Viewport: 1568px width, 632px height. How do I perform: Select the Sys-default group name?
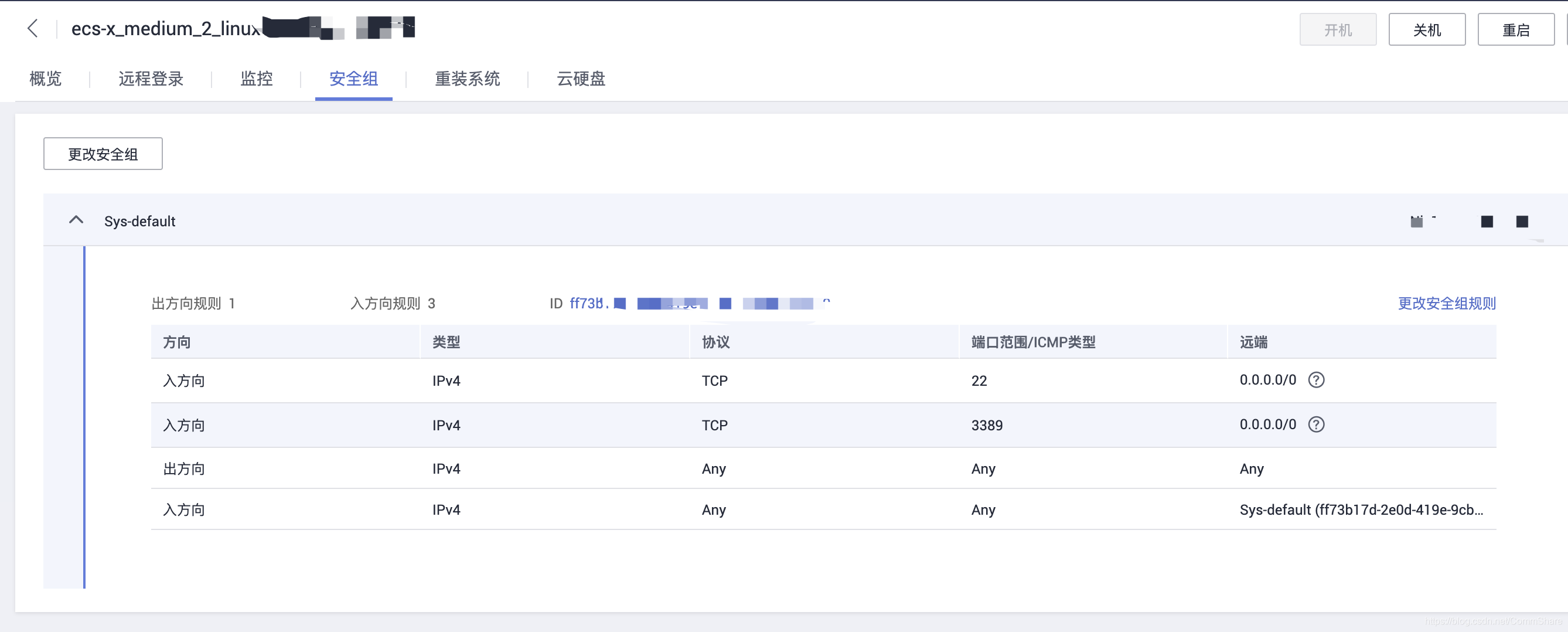point(139,222)
